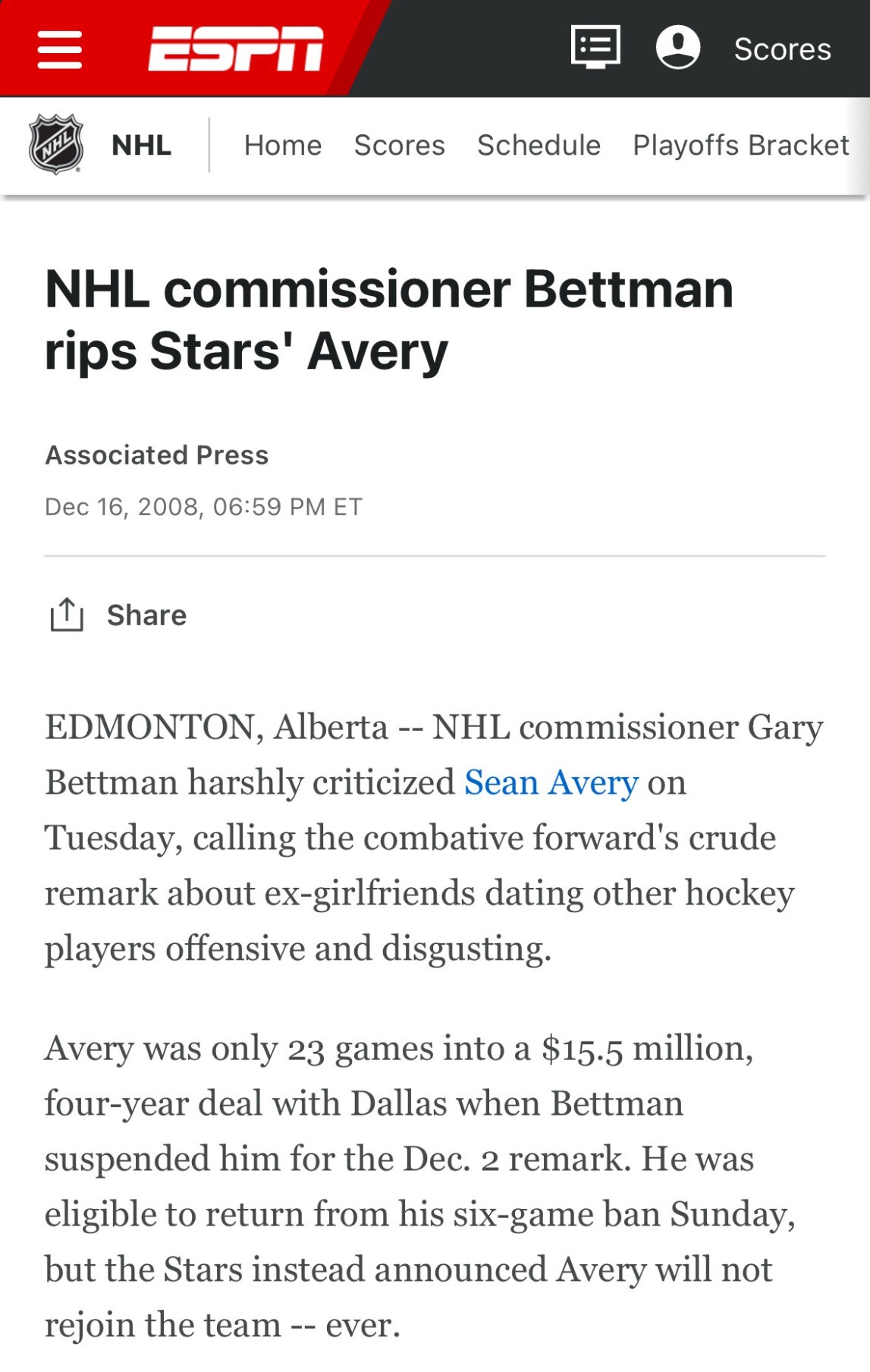
Task: Go to the NHL Home tab
Action: (x=283, y=145)
